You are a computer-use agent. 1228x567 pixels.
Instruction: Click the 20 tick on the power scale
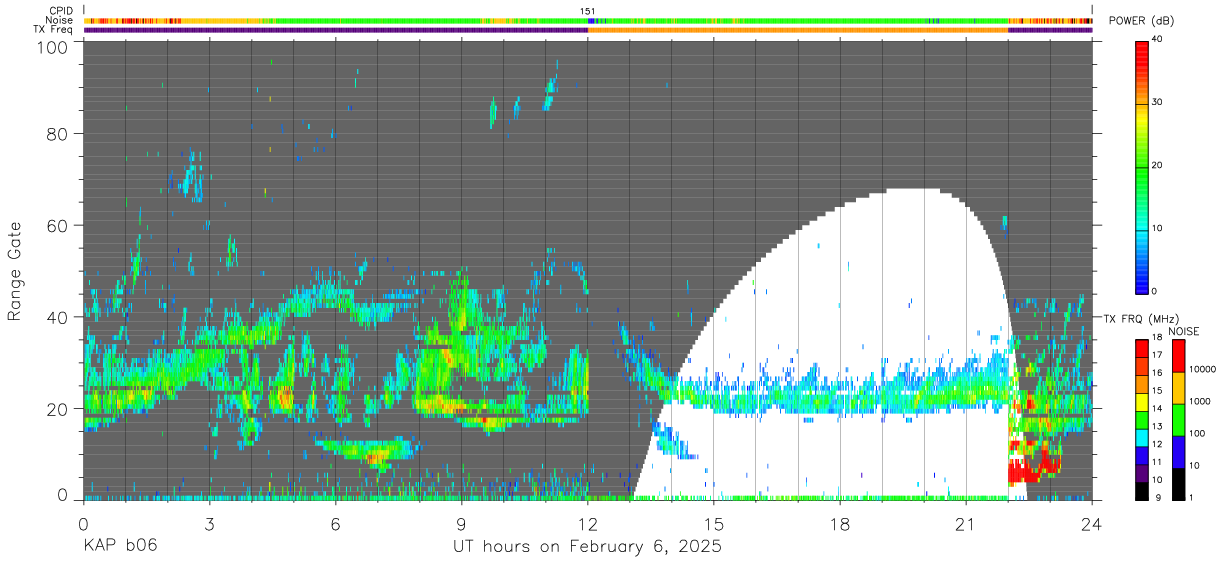pos(1158,166)
